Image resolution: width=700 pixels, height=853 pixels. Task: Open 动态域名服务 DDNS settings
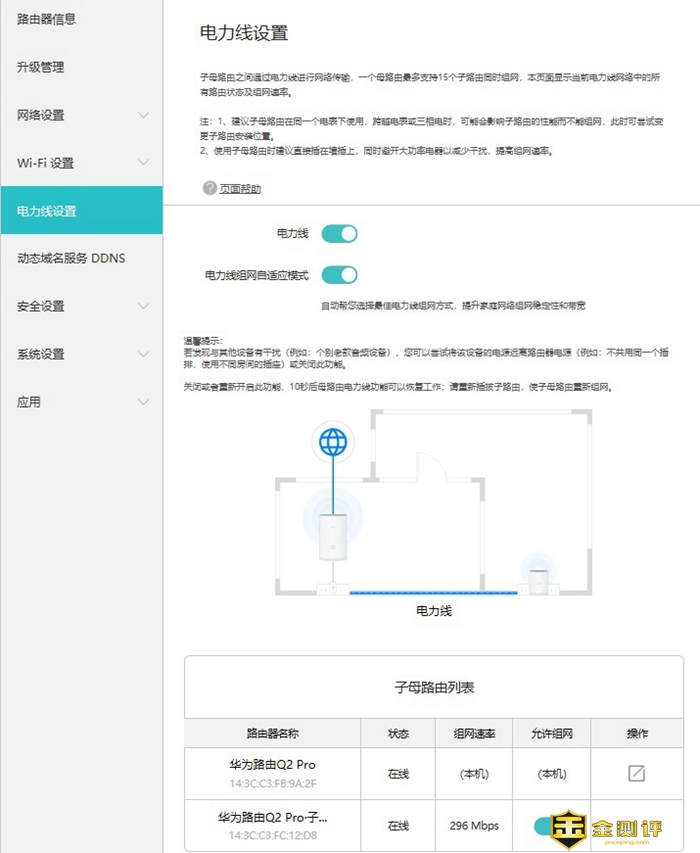coord(71,258)
